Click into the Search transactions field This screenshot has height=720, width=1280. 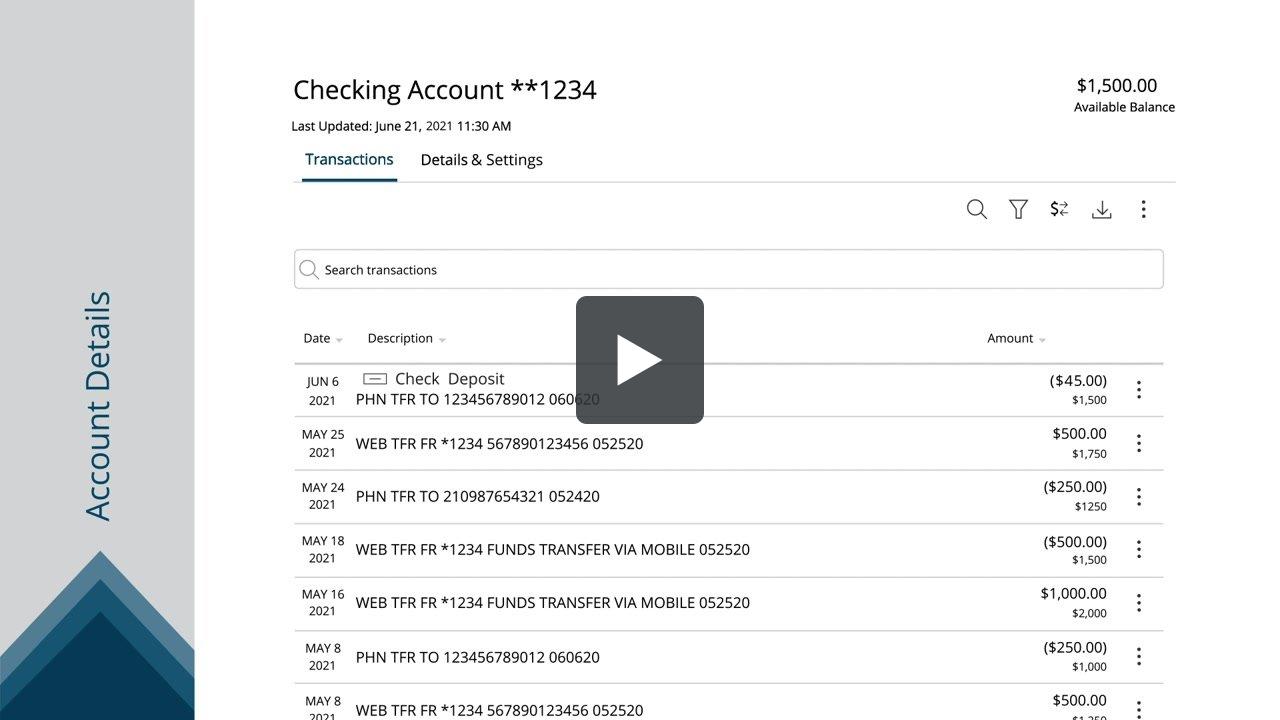coord(729,269)
